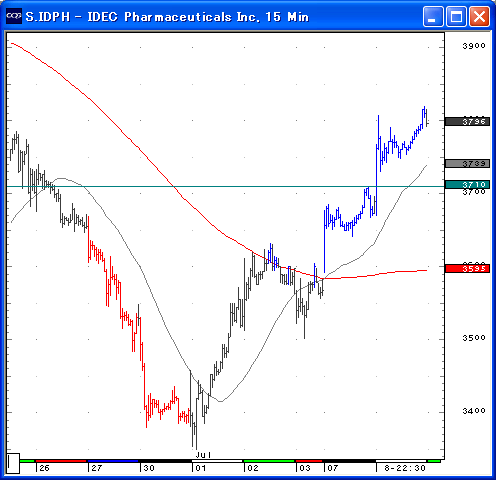Click the gray 3739 price label
This screenshot has width=496, height=480.
467,163
